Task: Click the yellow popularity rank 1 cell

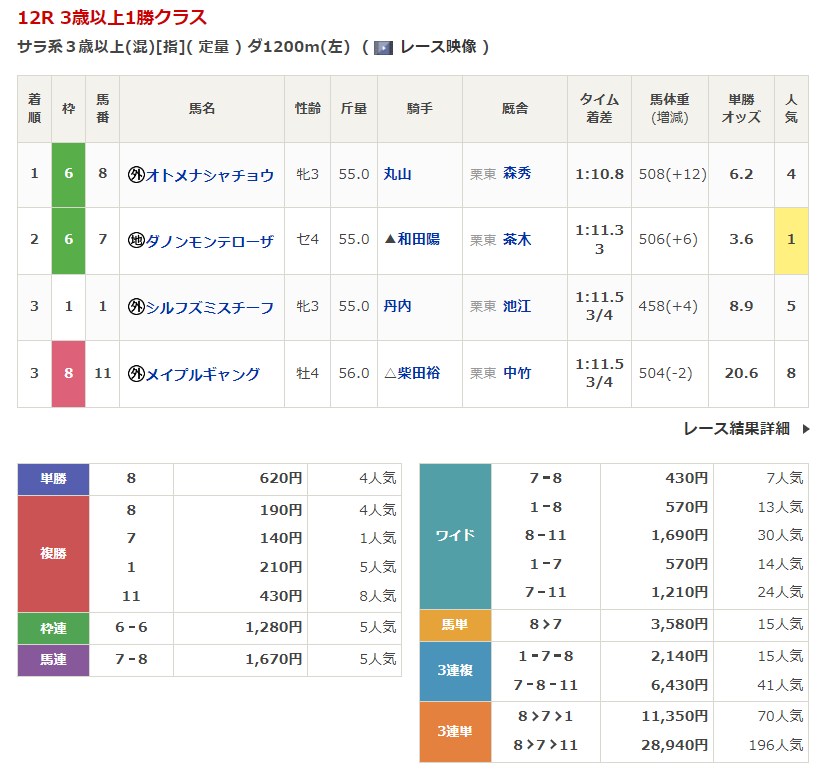Action: [x=791, y=240]
